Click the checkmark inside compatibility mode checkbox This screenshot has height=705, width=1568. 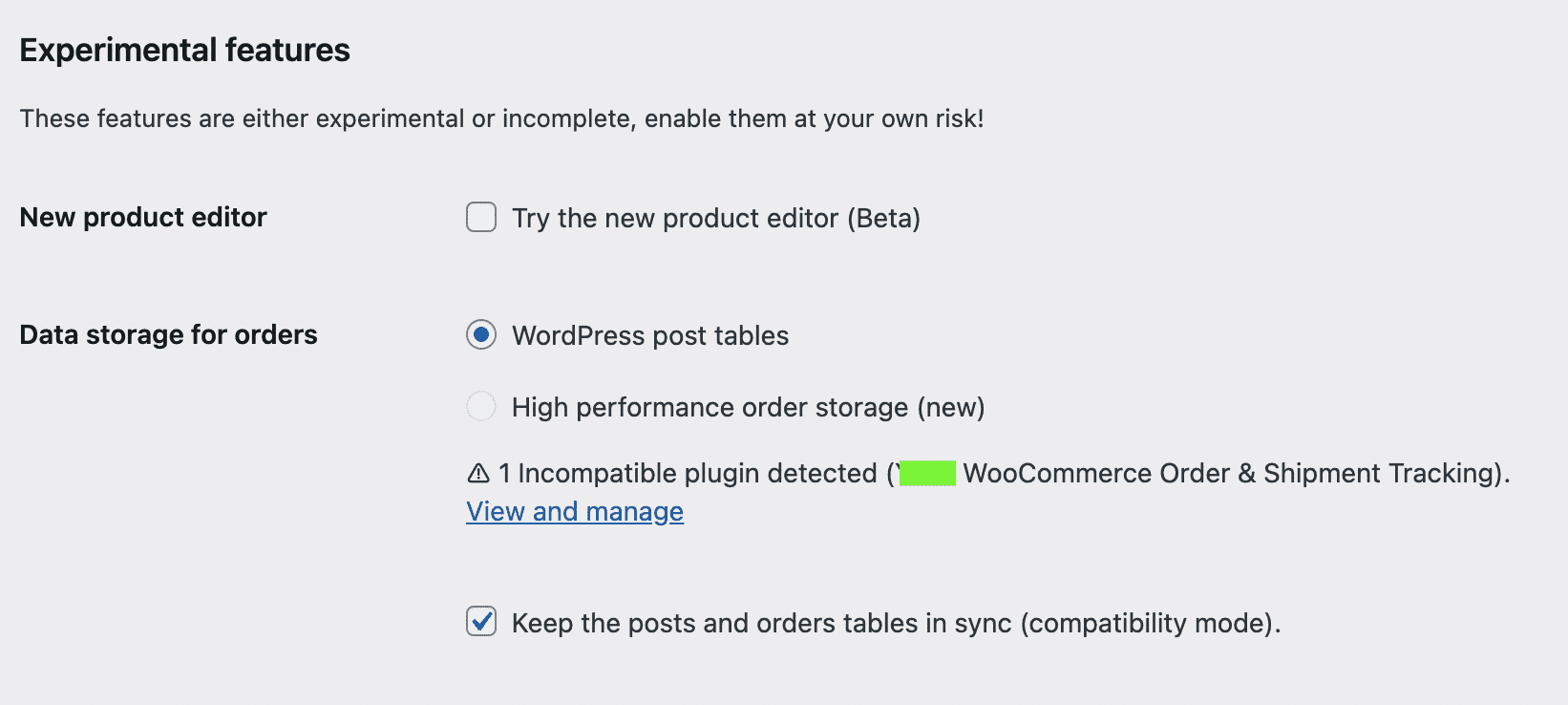click(x=481, y=622)
